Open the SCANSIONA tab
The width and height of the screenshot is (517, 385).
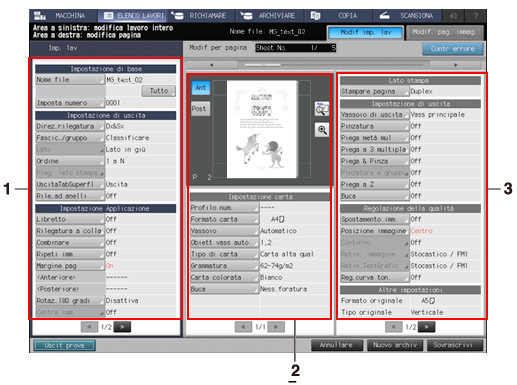click(x=407, y=16)
